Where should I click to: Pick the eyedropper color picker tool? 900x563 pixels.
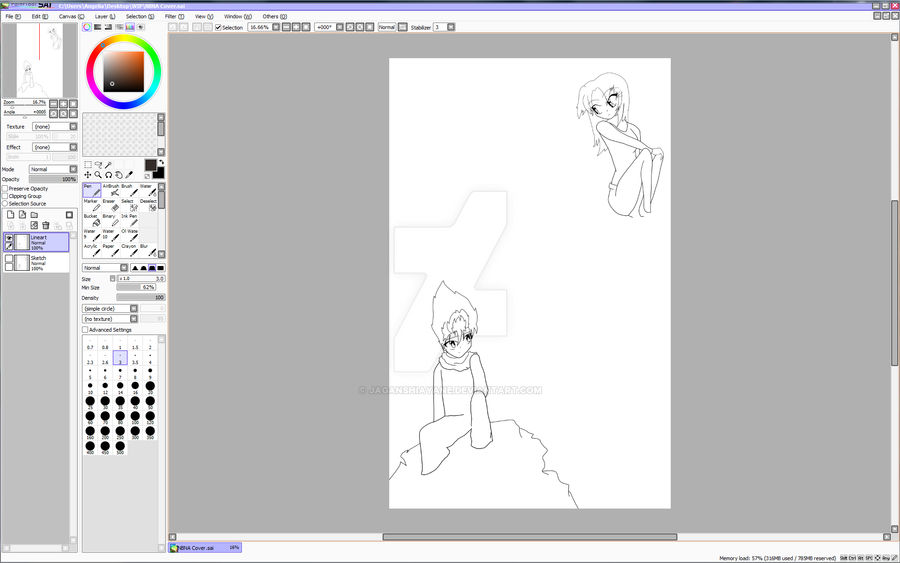[129, 174]
